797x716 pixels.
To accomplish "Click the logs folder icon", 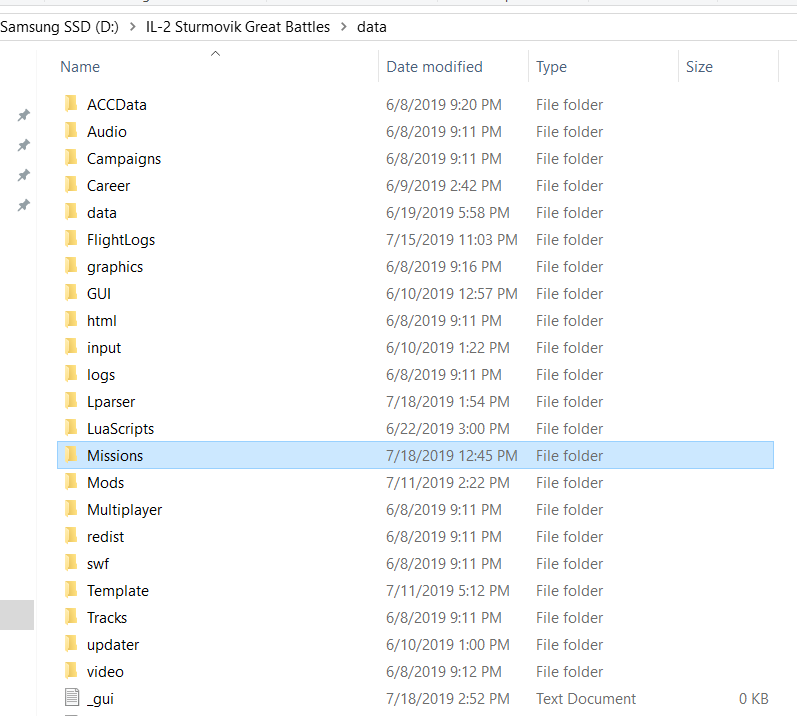I will (72, 373).
